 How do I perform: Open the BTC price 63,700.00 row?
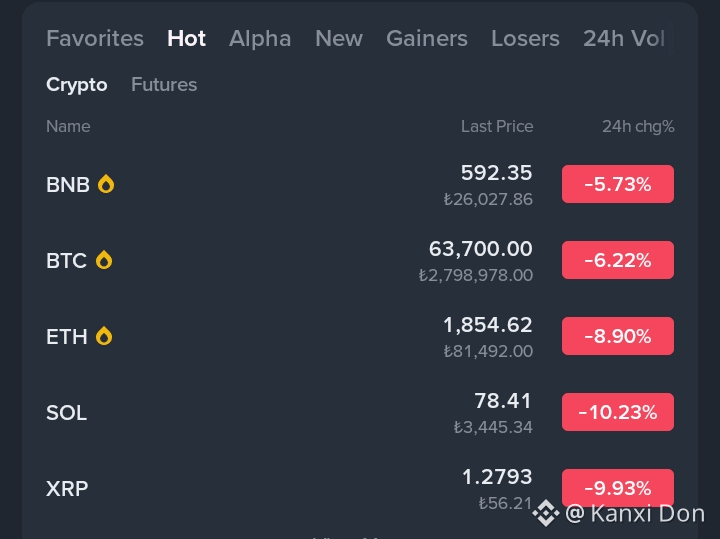tap(360, 260)
